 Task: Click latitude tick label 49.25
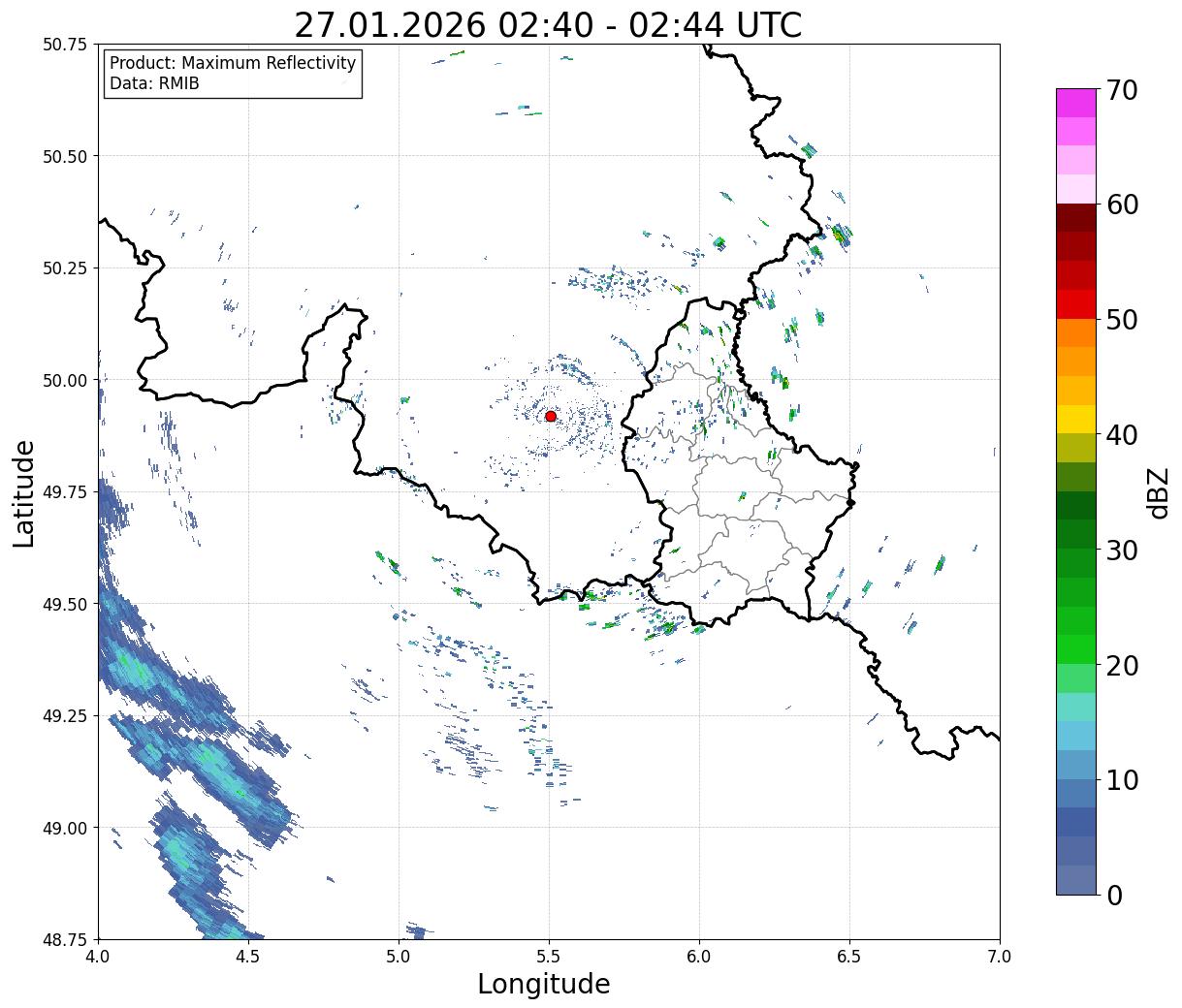pyautogui.click(x=65, y=716)
